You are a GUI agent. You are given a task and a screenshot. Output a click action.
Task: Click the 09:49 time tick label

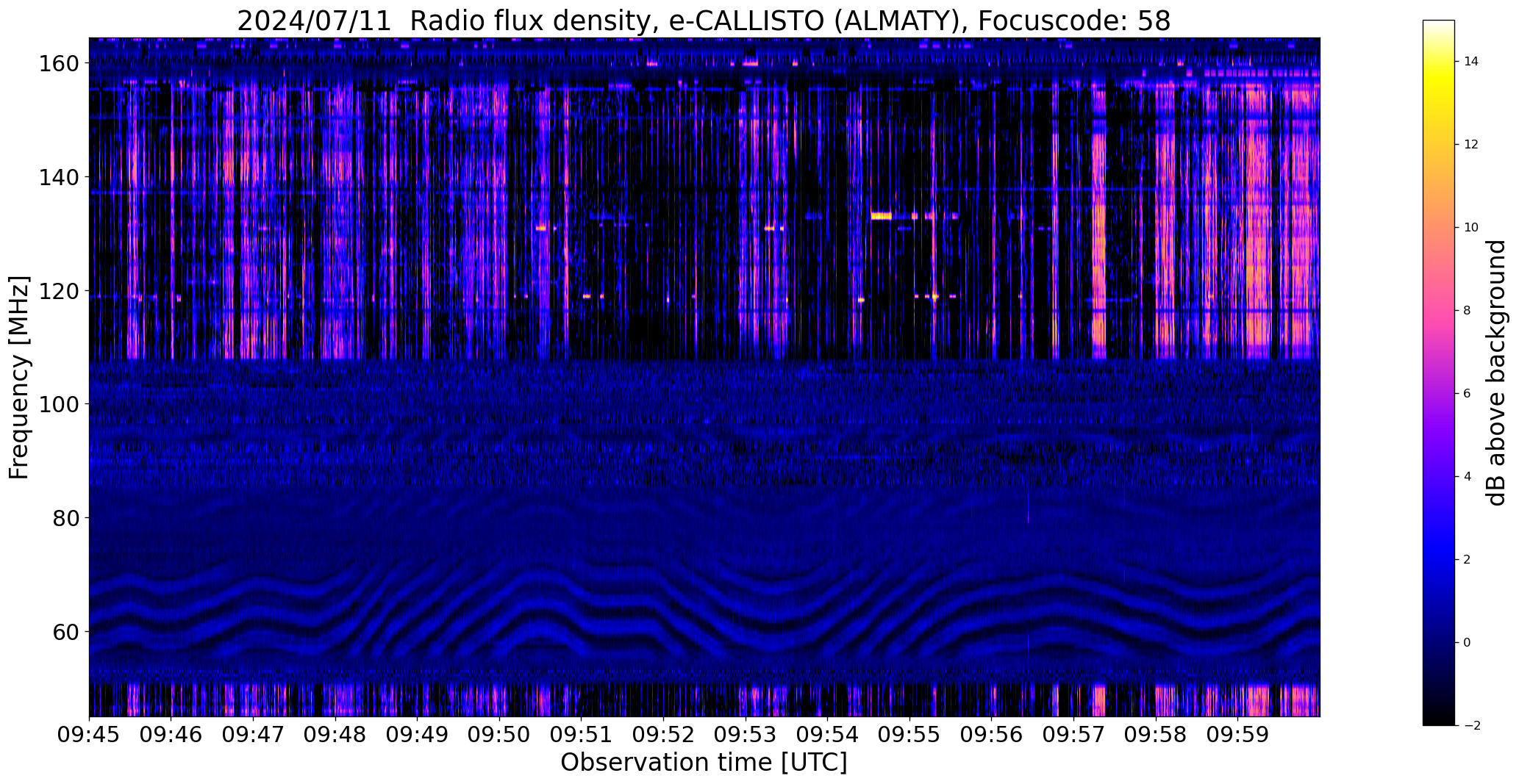(418, 734)
